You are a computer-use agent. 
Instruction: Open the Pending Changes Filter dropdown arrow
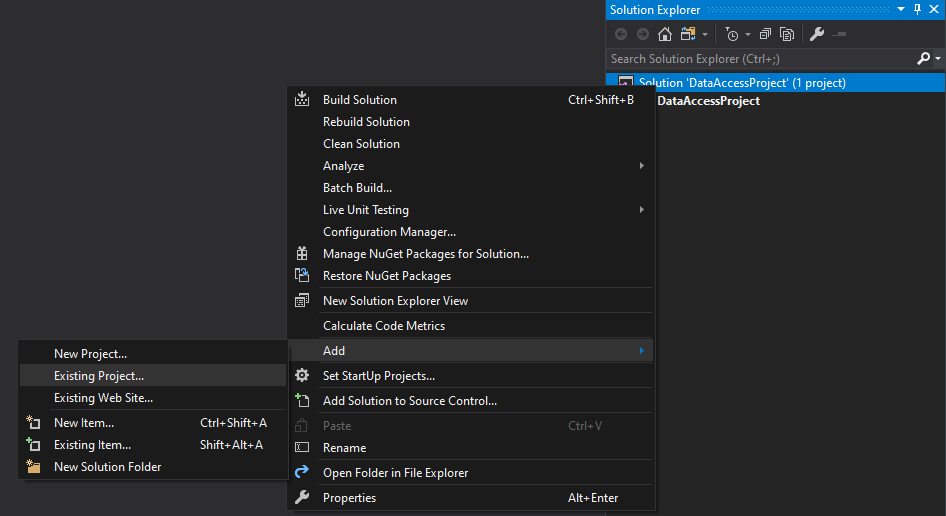[748, 35]
